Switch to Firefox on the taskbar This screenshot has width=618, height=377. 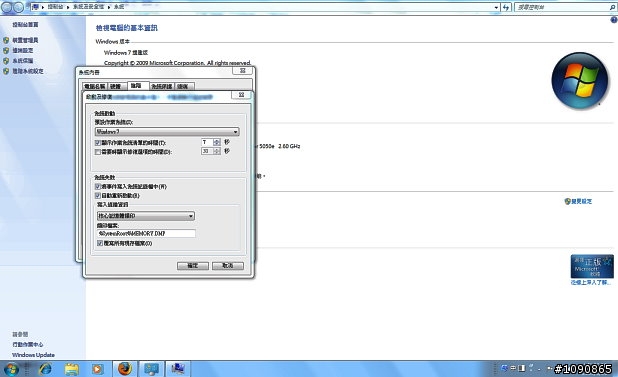tap(125, 369)
